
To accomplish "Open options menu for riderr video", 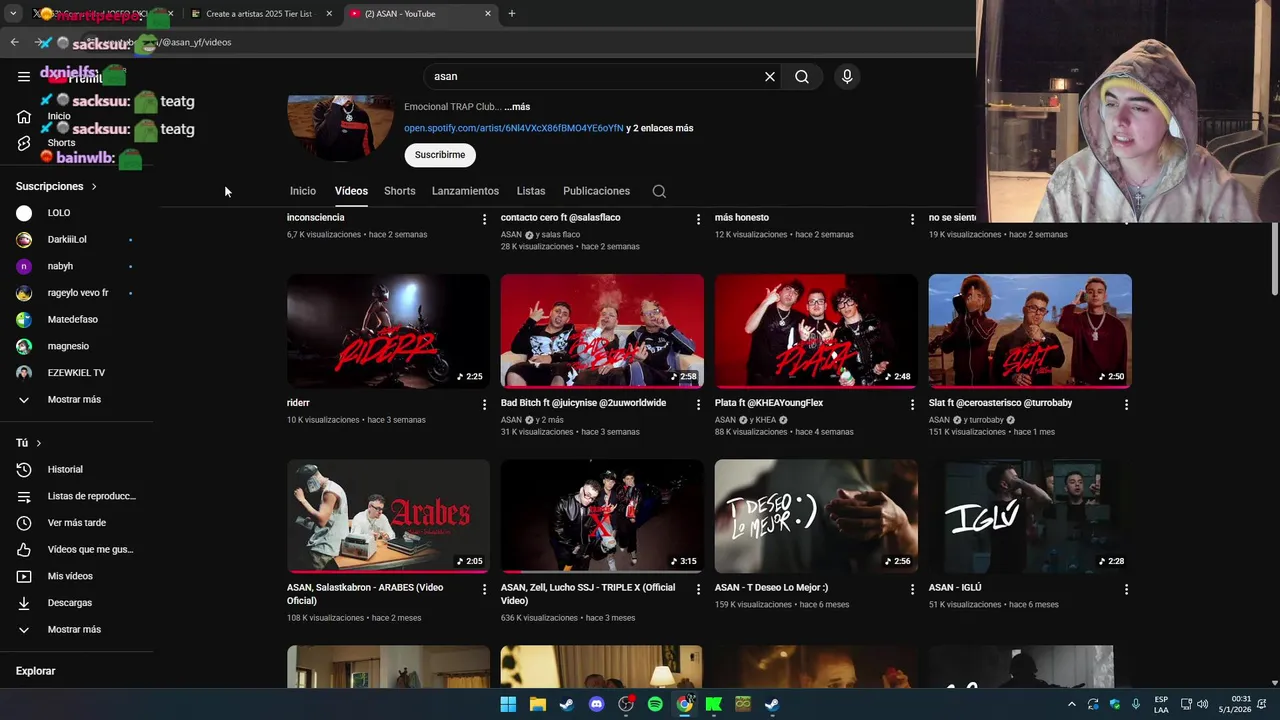I will click(484, 404).
